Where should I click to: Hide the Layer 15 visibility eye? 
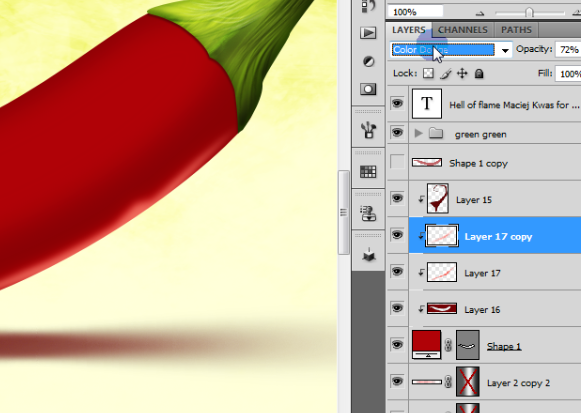(x=397, y=198)
